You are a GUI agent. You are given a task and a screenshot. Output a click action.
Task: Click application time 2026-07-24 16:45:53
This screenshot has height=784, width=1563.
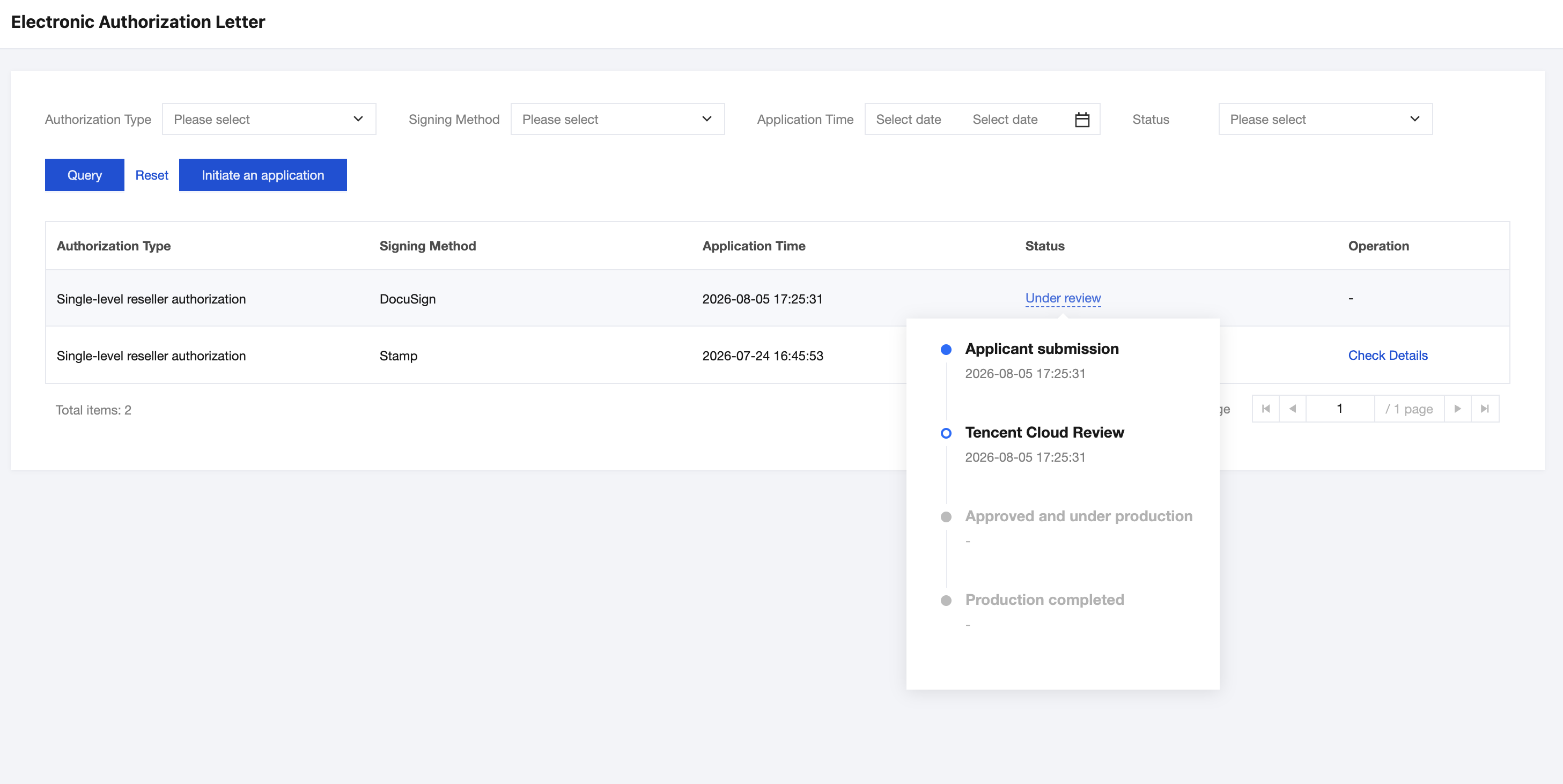[x=763, y=356]
